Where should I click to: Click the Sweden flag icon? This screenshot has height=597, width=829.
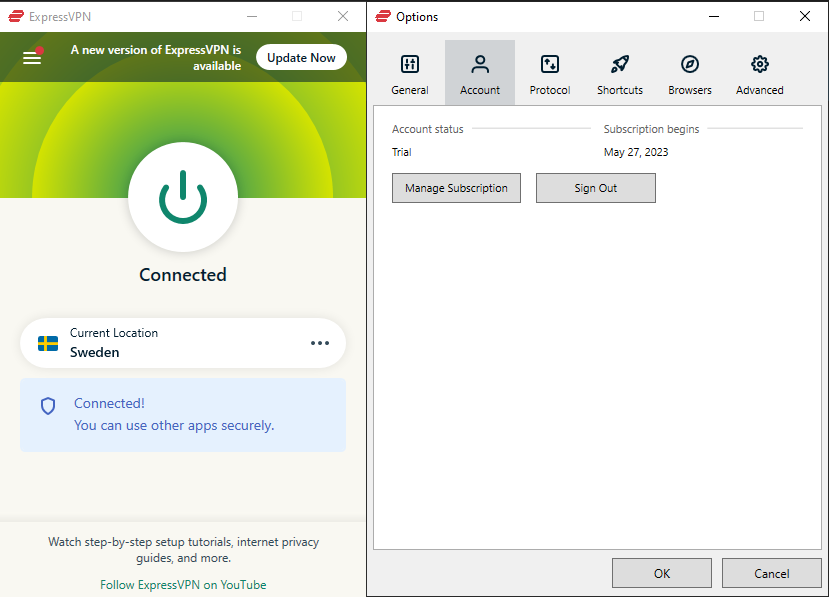(x=48, y=343)
